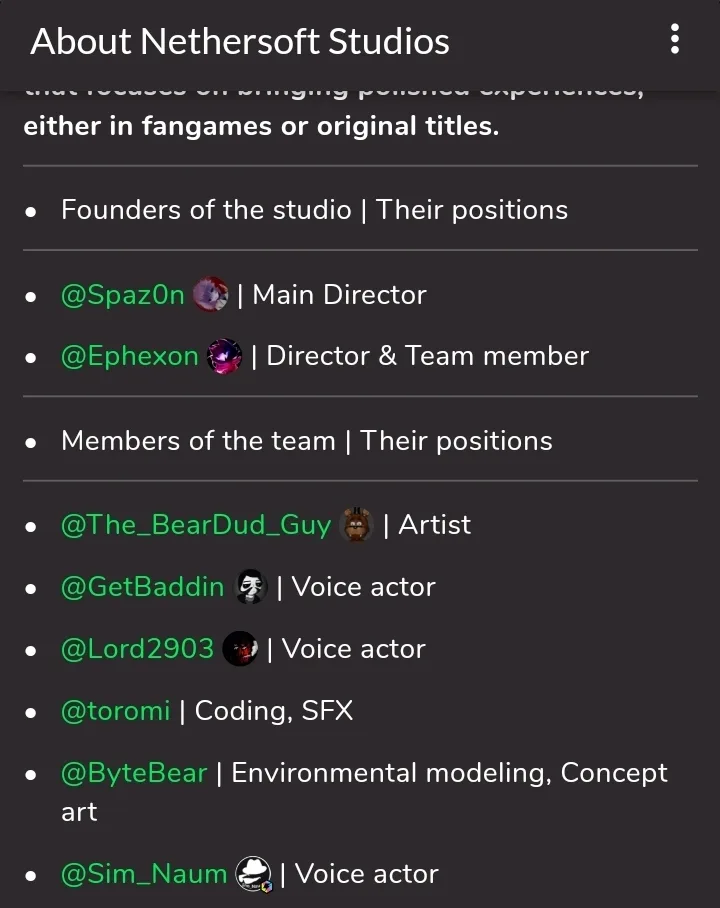The width and height of the screenshot is (720, 908).
Task: Open the @GetBaddin mention link
Action: (143, 587)
